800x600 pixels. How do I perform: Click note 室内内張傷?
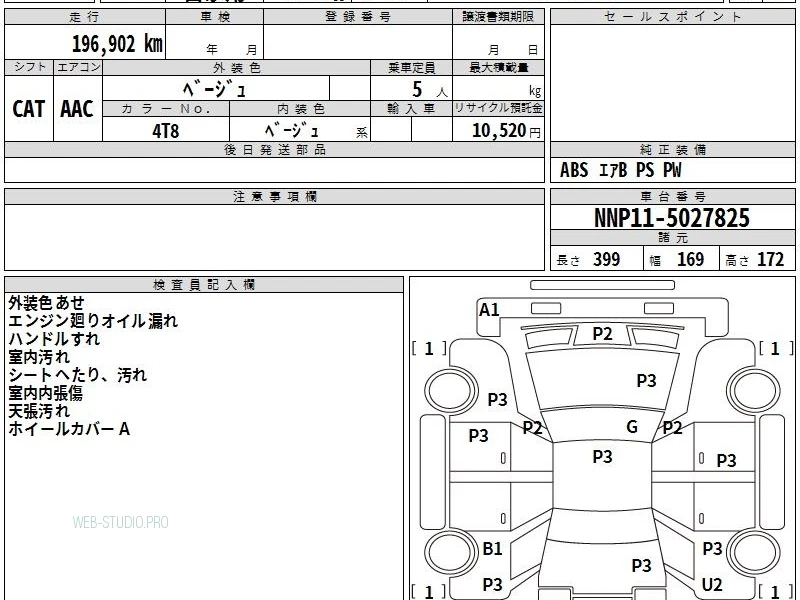click(45, 392)
